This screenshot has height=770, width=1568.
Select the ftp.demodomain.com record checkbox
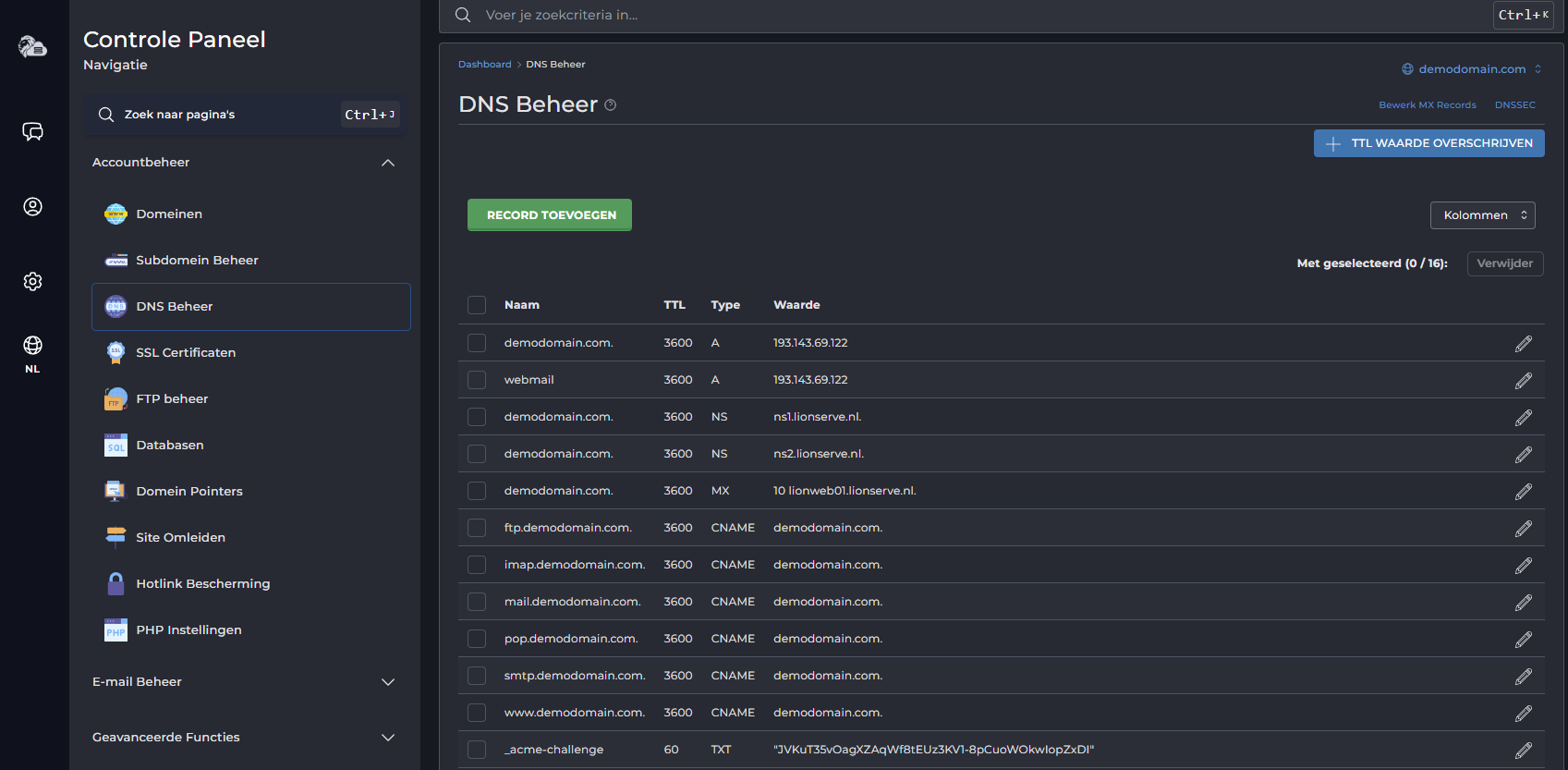[x=477, y=528]
